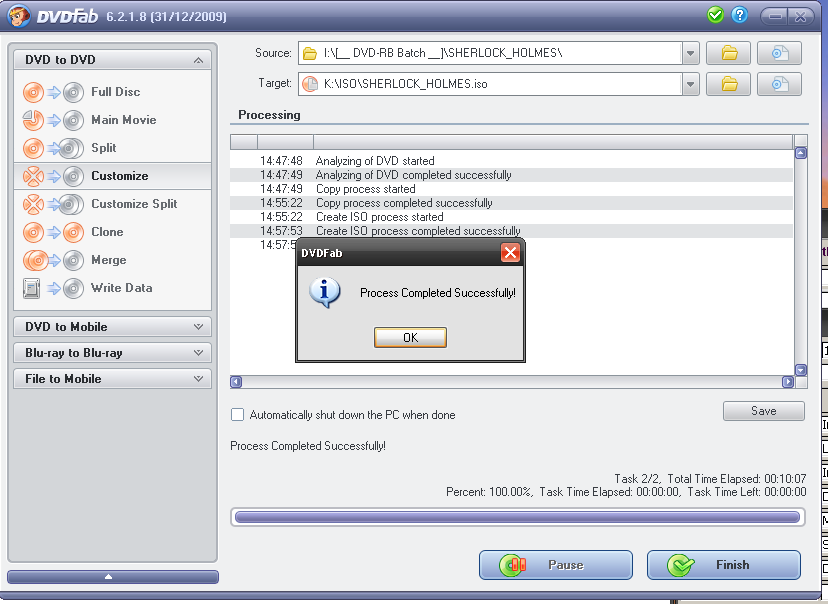Open help via the blue question mark
Image resolution: width=828 pixels, height=604 pixels.
pyautogui.click(x=740, y=15)
